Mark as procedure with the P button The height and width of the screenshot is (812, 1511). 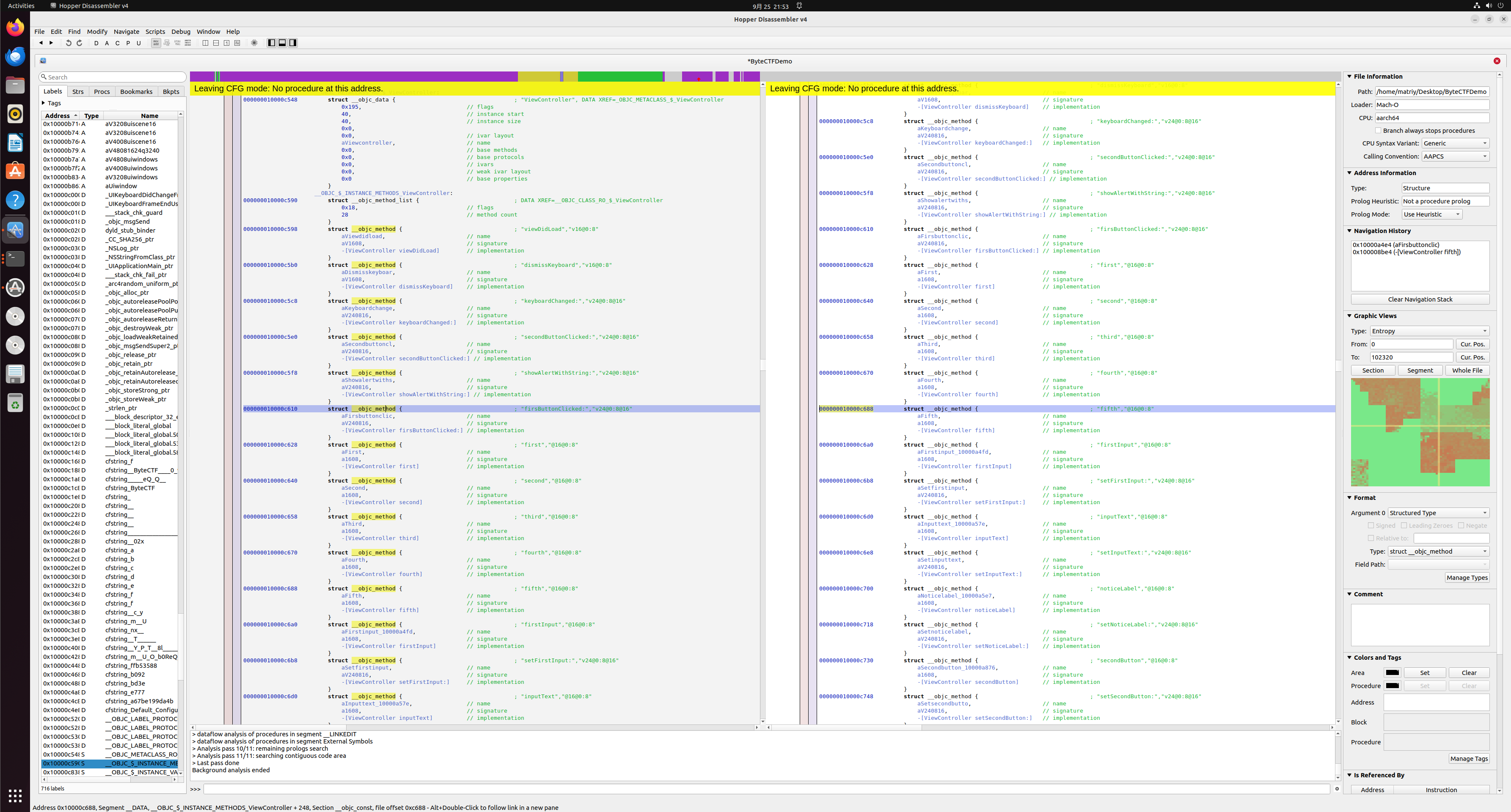128,43
